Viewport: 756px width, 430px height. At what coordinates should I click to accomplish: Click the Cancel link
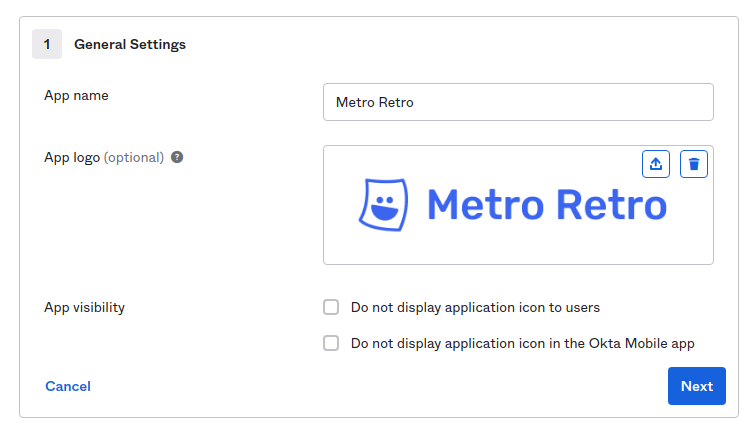point(68,386)
